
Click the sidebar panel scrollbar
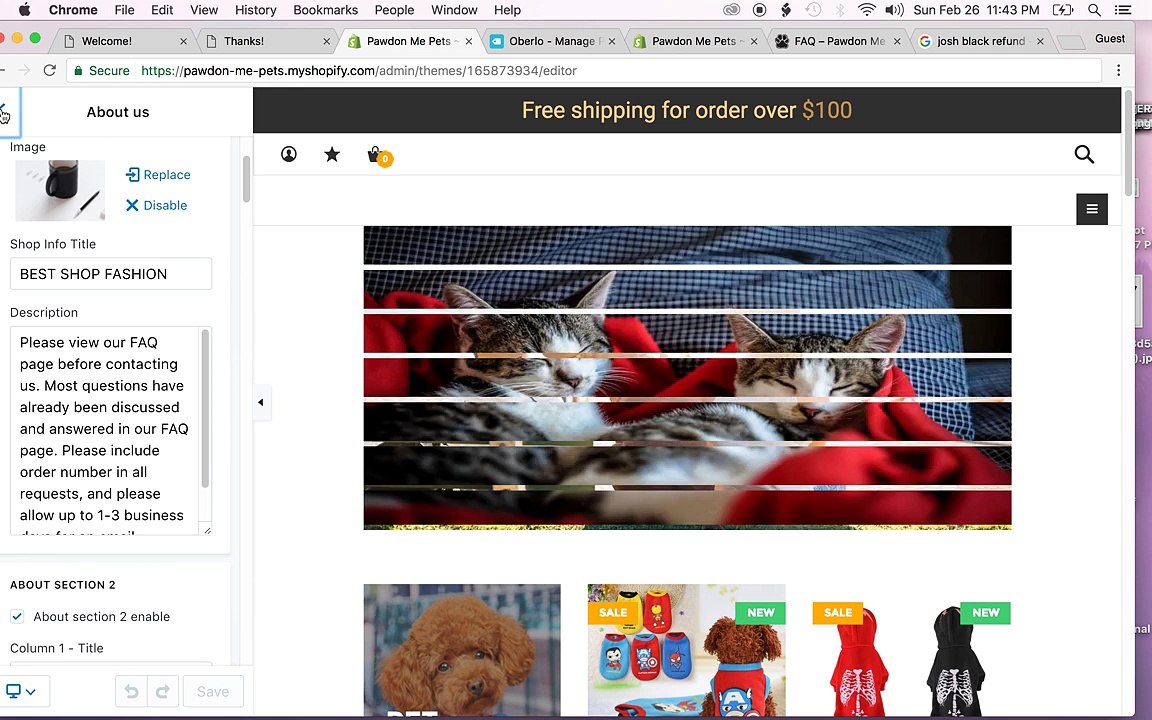tap(246, 179)
